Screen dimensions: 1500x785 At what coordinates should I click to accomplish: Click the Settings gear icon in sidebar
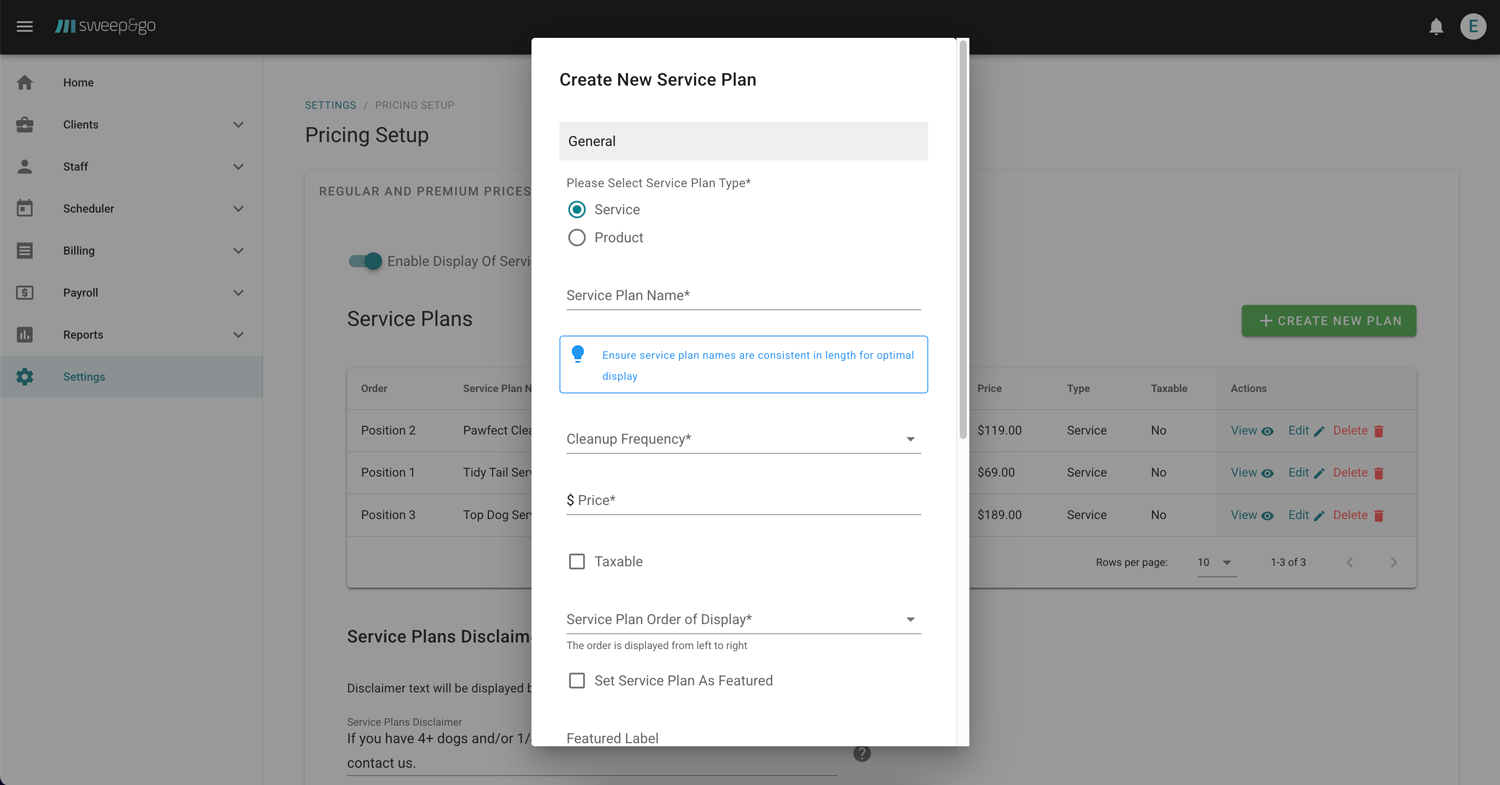click(24, 376)
